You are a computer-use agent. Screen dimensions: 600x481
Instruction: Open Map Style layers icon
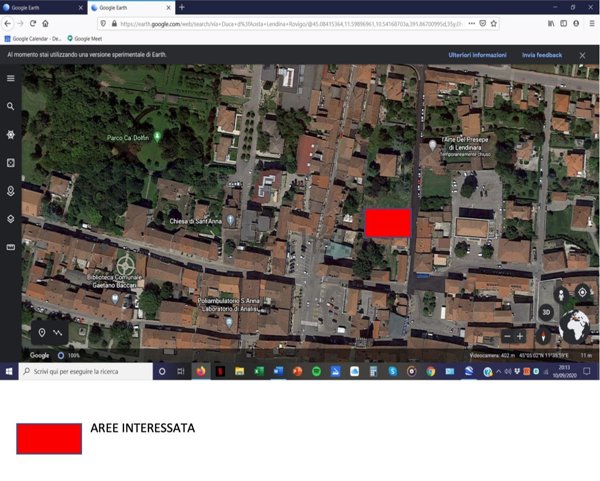[x=11, y=219]
